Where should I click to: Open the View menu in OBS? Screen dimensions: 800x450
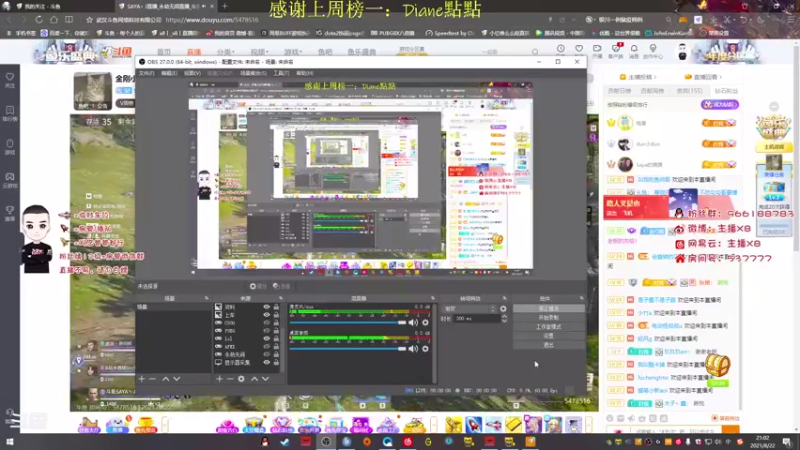tap(192, 73)
